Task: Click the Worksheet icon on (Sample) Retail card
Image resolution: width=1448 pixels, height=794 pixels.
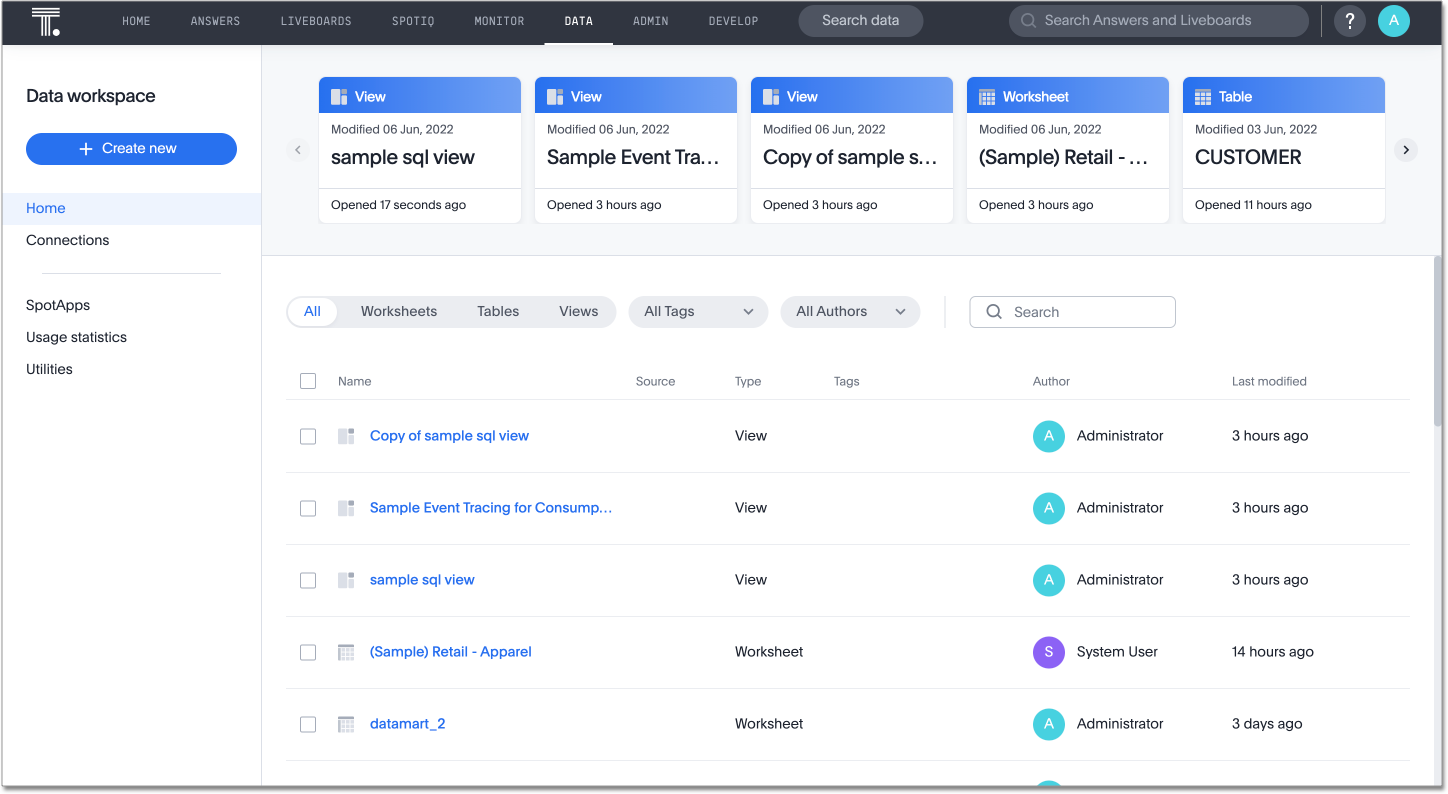Action: click(x=988, y=95)
